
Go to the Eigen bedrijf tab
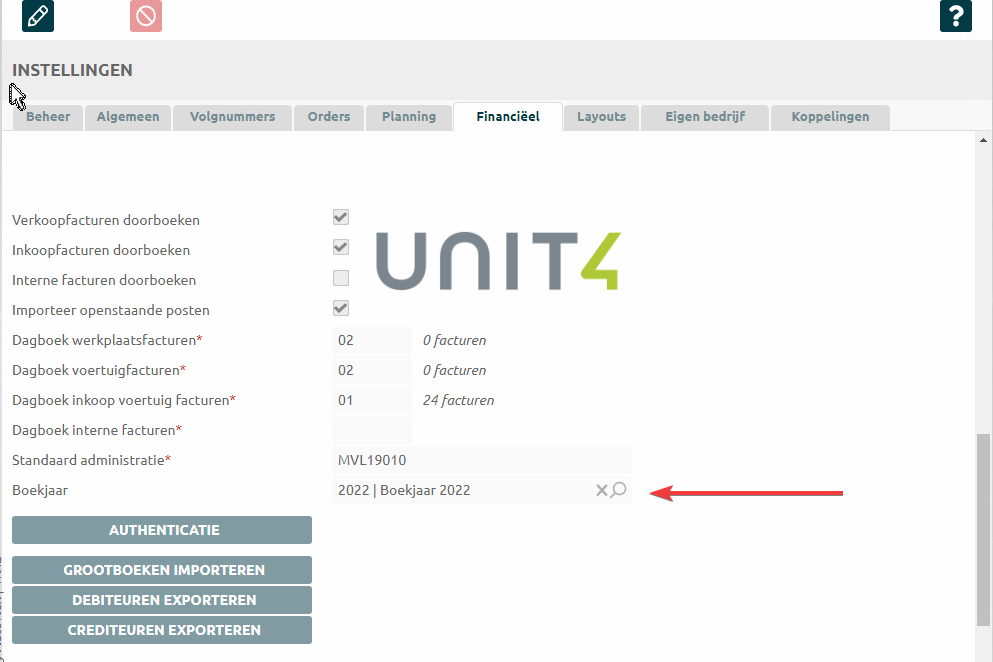pos(705,117)
